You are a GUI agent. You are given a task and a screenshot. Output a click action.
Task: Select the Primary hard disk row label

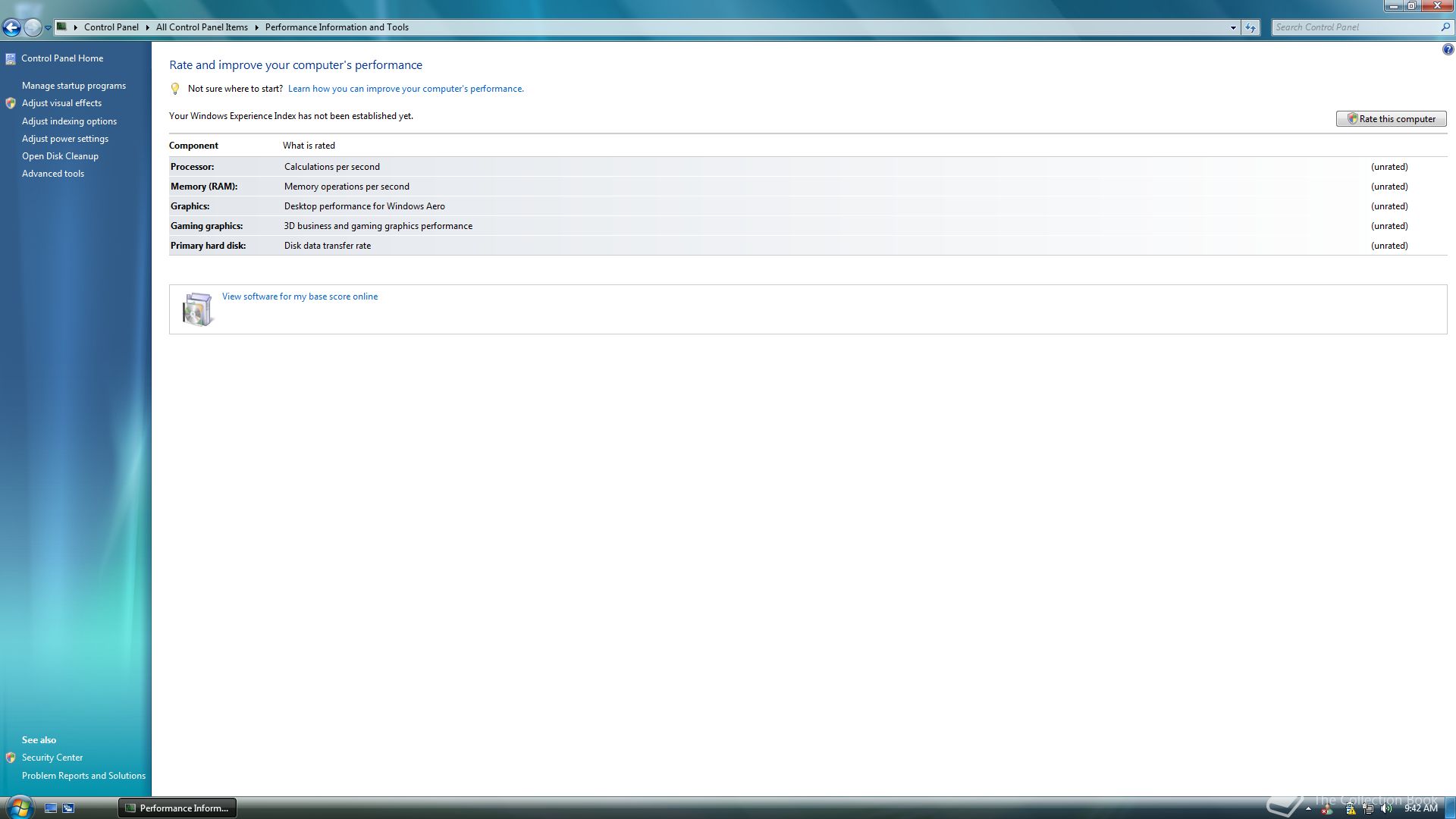[x=208, y=246]
